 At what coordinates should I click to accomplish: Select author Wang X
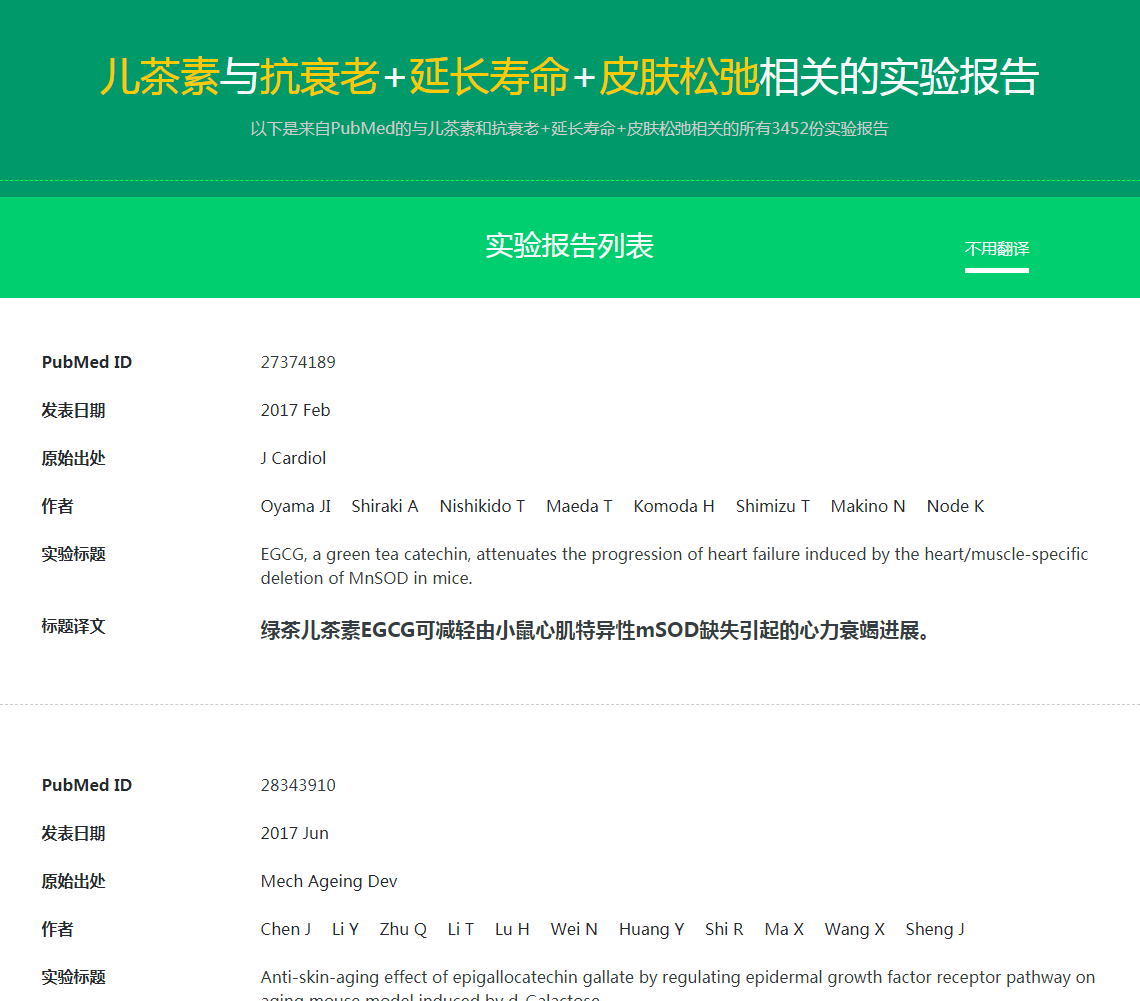[854, 929]
